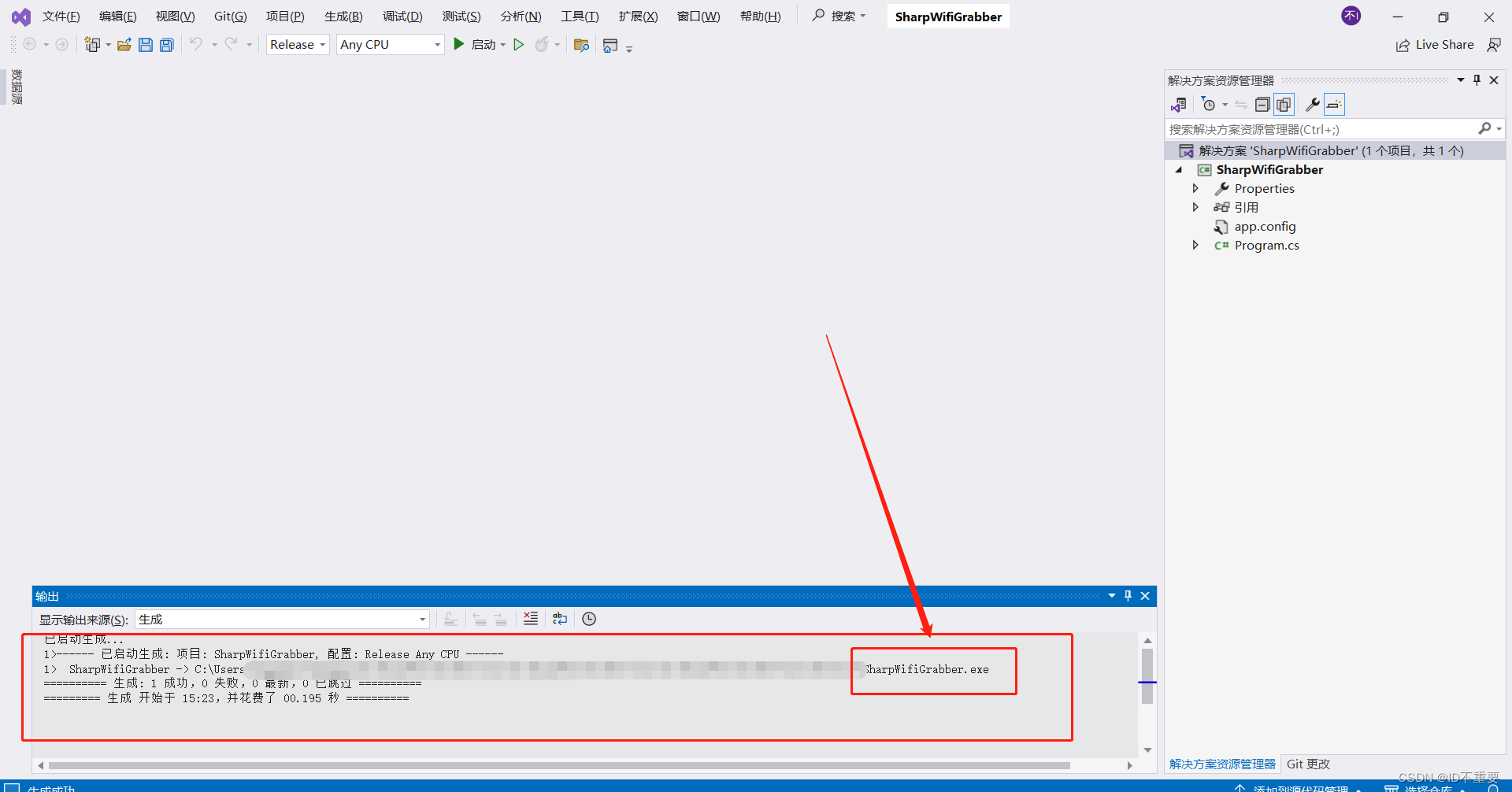Screen dimensions: 1512x792
Task: Click the Find in Files folder icon
Action: [x=582, y=45]
